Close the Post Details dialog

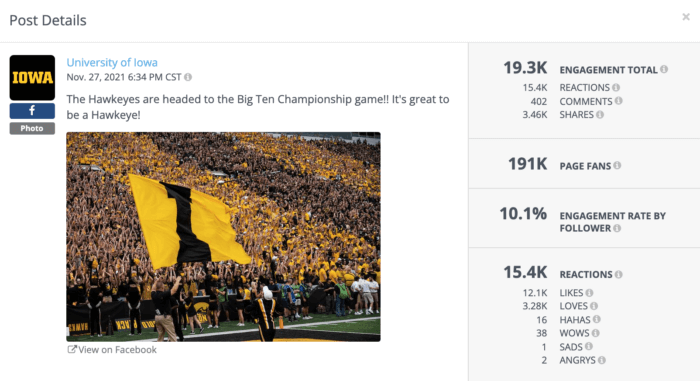686,17
